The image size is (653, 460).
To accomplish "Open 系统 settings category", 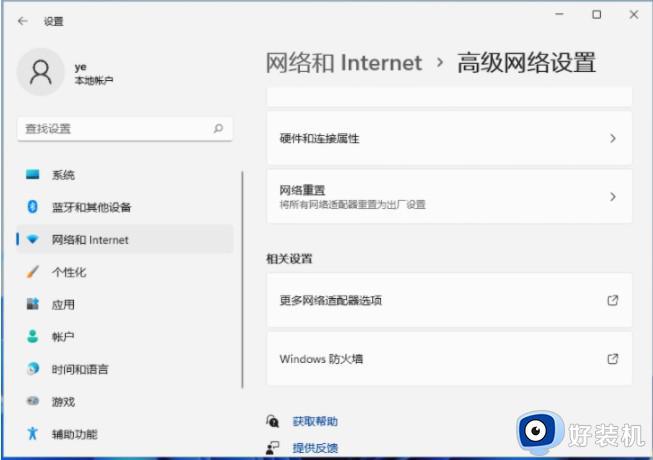I will click(125, 175).
